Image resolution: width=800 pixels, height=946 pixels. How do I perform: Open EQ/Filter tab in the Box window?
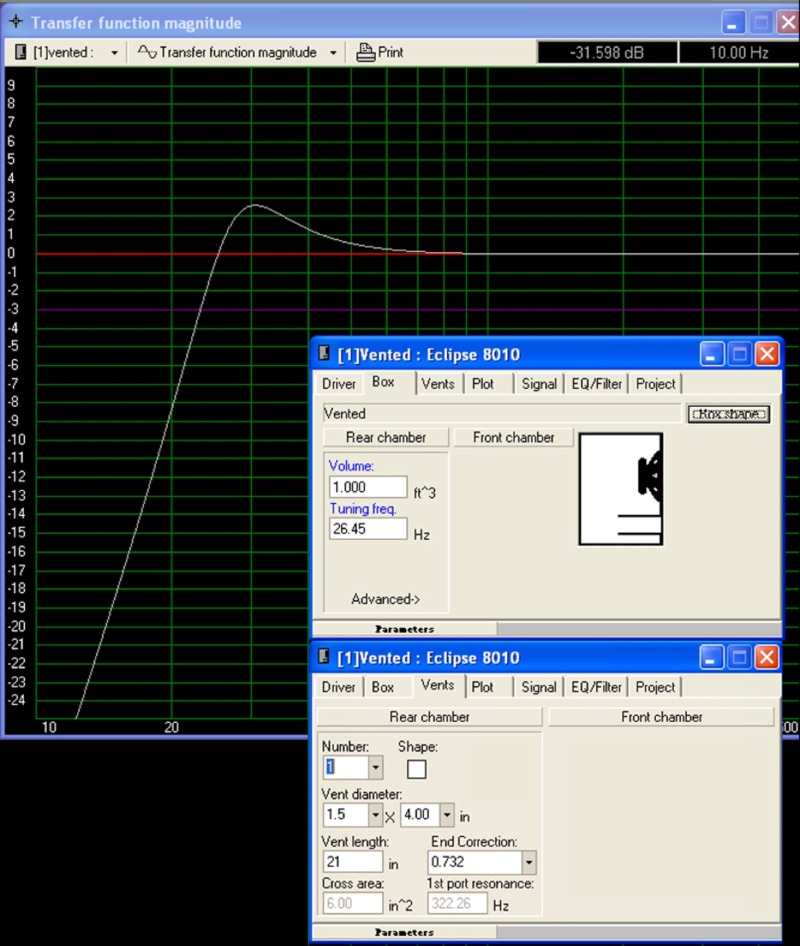[597, 384]
